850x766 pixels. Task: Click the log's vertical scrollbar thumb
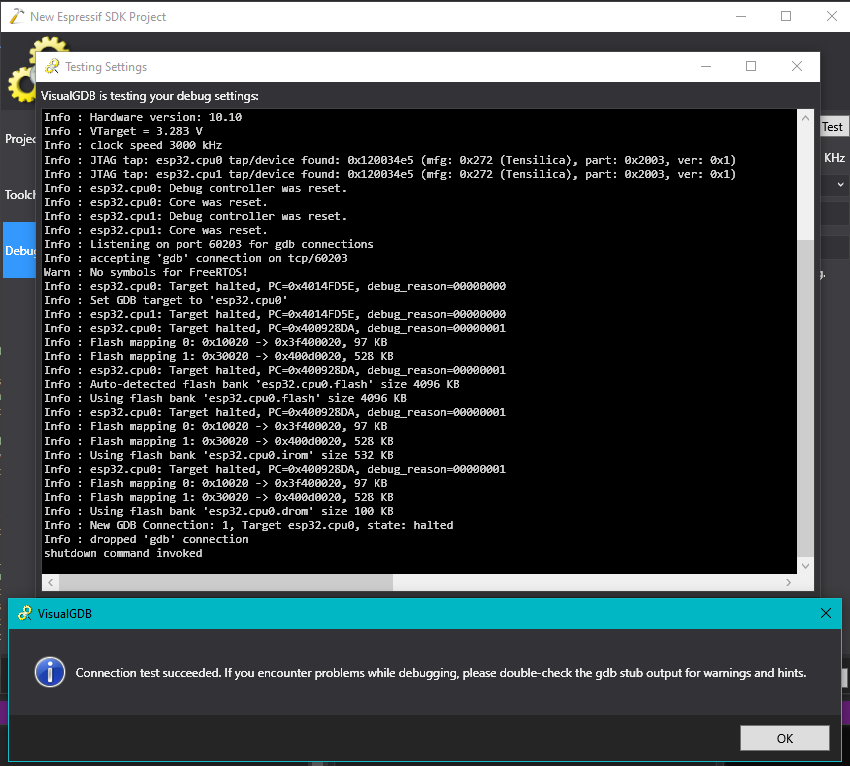point(805,397)
